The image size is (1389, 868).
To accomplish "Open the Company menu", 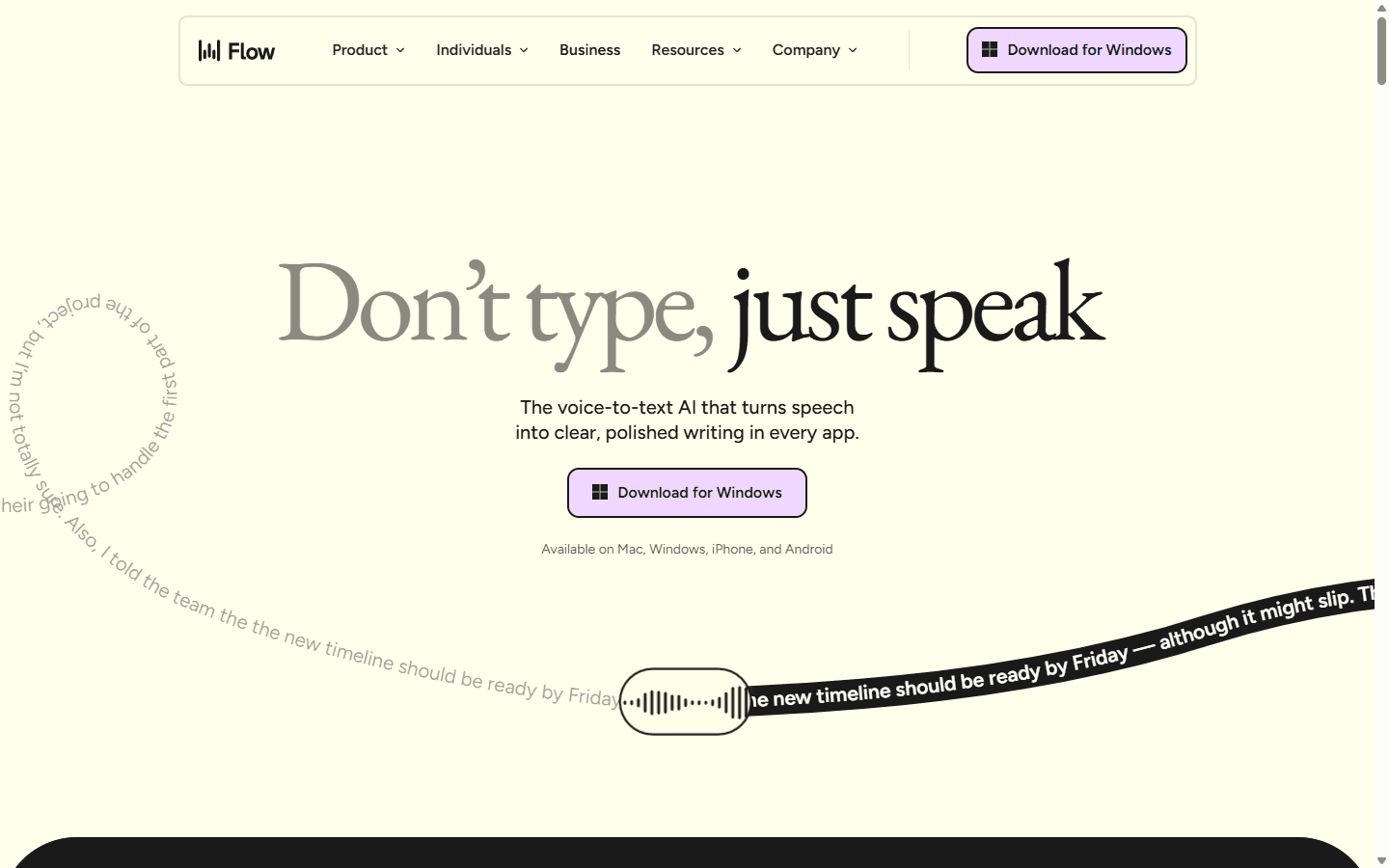I will 815,50.
